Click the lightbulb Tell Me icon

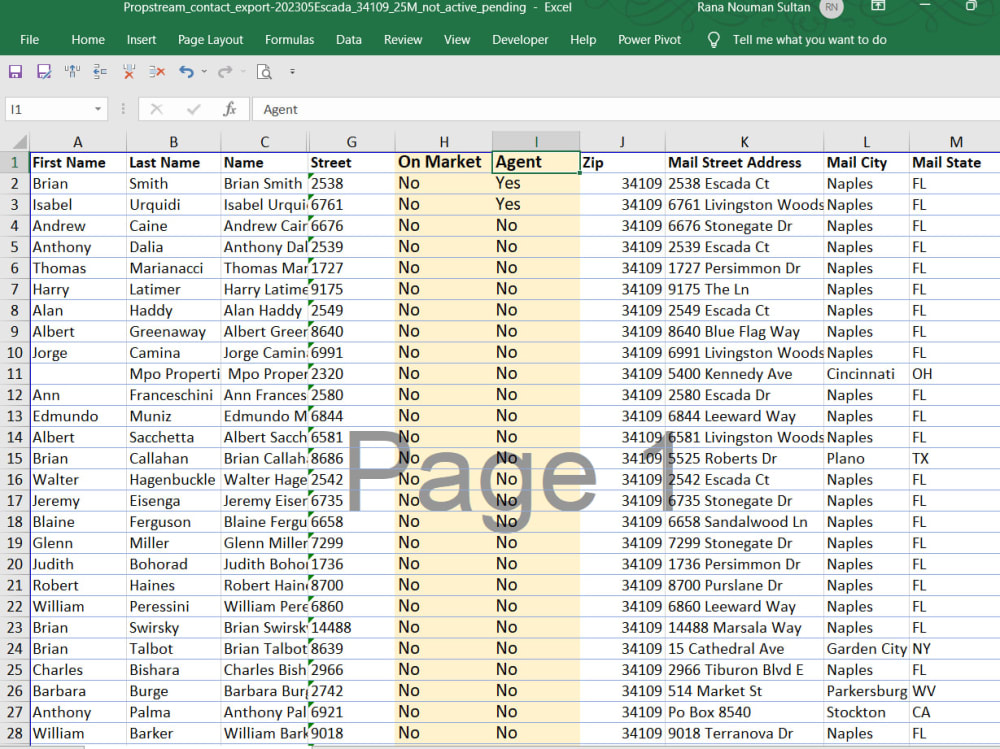pyautogui.click(x=714, y=40)
